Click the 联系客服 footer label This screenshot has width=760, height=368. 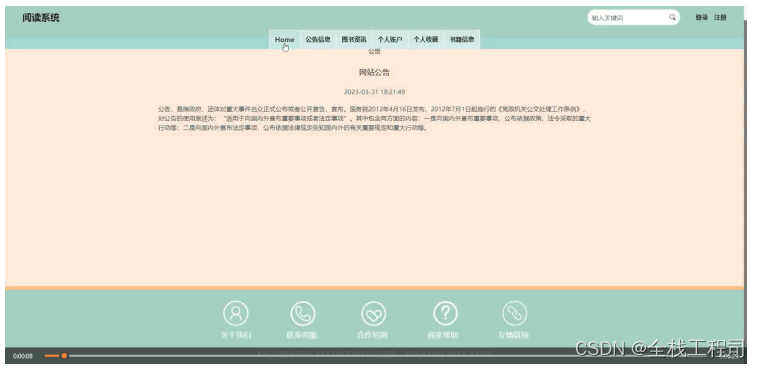click(x=302, y=335)
